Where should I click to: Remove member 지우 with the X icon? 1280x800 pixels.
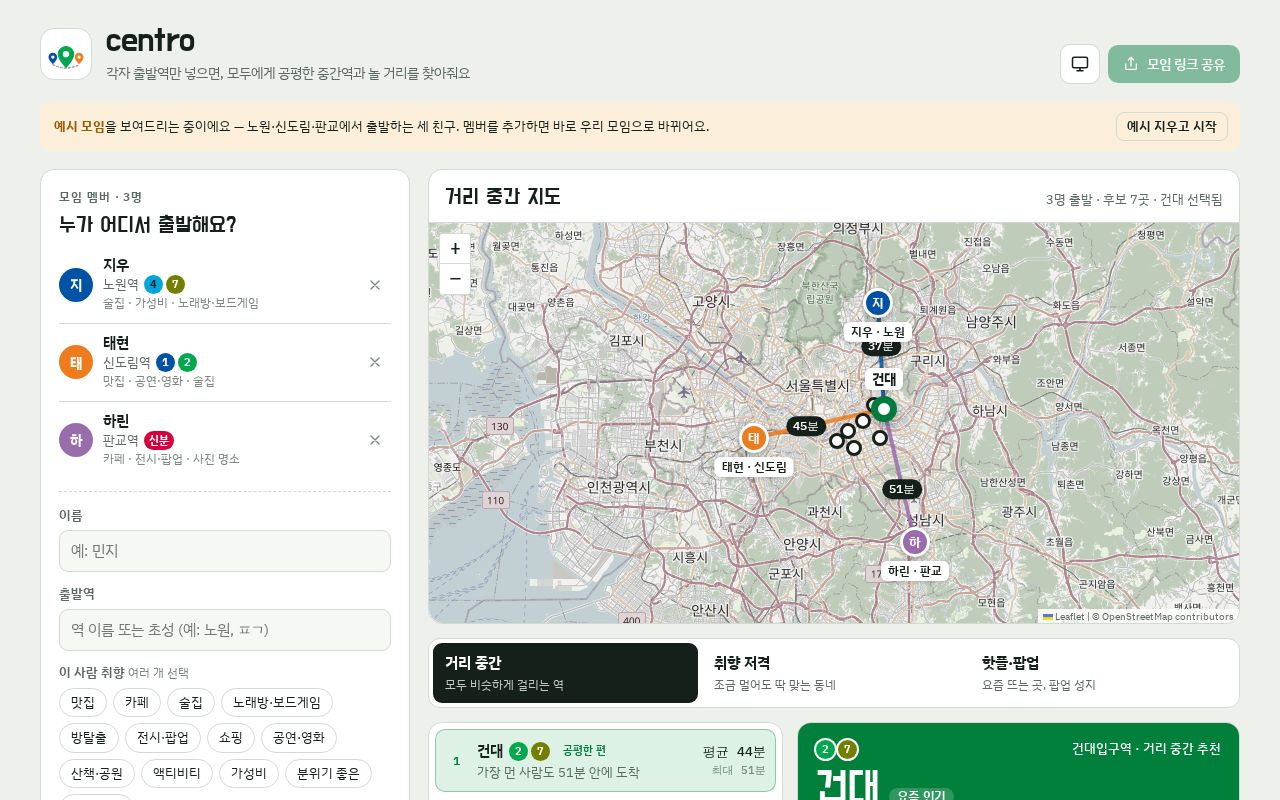(x=375, y=285)
